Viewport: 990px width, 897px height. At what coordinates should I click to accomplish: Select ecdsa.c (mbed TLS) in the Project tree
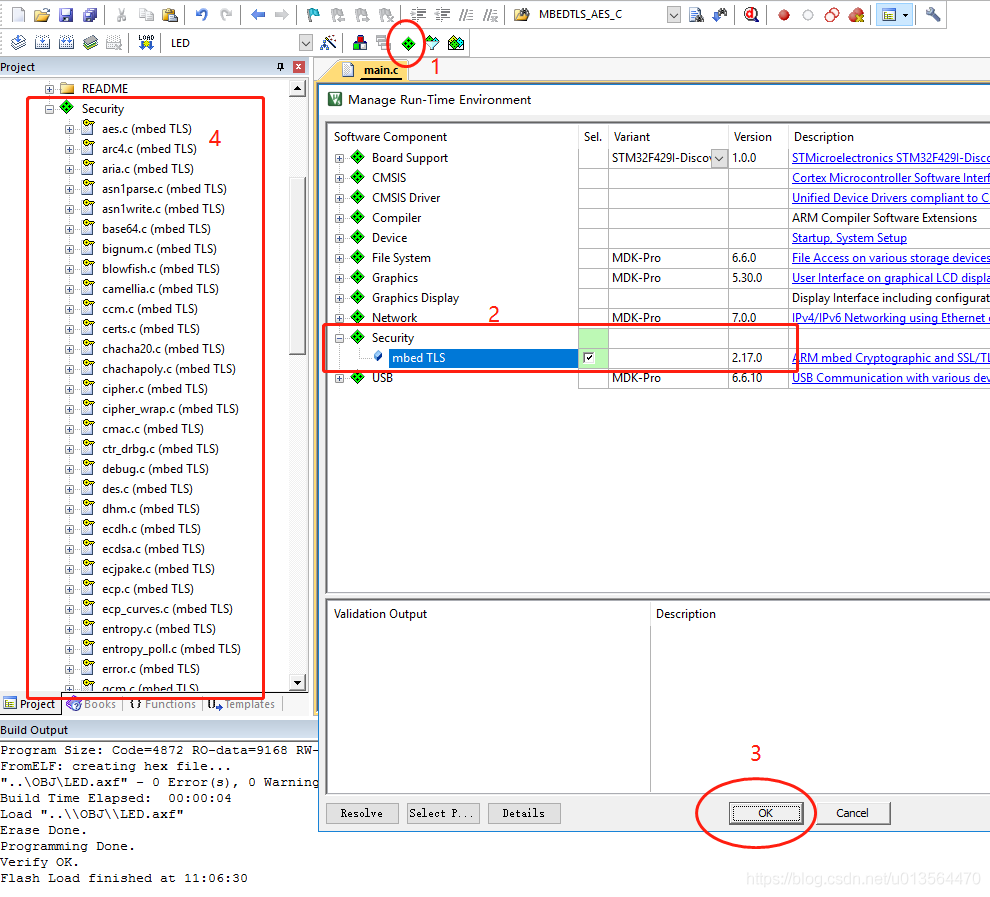point(153,549)
